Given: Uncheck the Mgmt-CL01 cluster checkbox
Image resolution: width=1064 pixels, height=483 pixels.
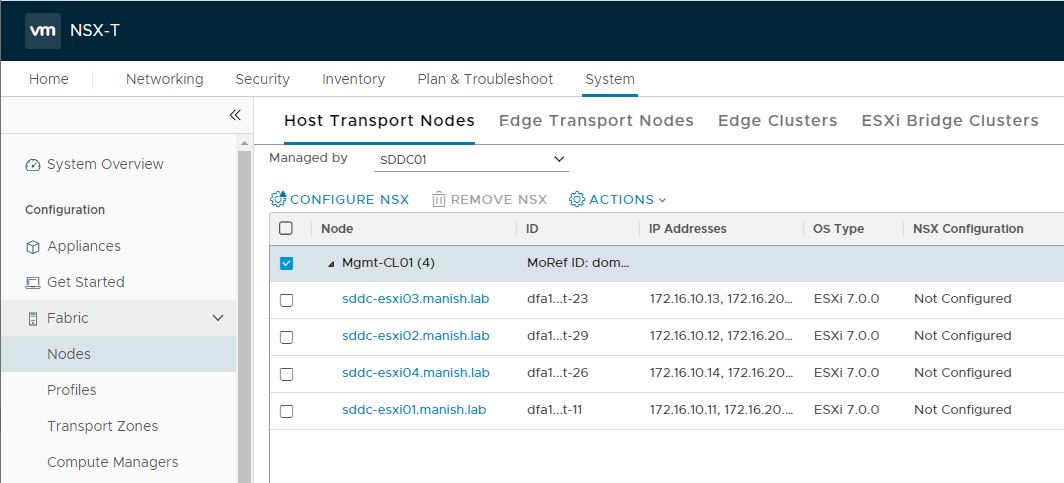Looking at the screenshot, I should click(x=286, y=263).
